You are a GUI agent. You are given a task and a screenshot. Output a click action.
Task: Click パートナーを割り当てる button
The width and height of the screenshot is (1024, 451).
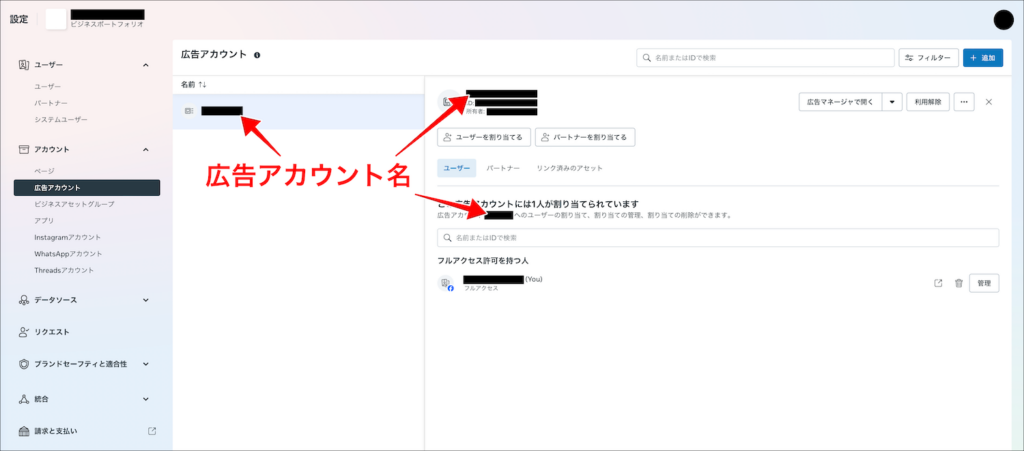(x=585, y=137)
